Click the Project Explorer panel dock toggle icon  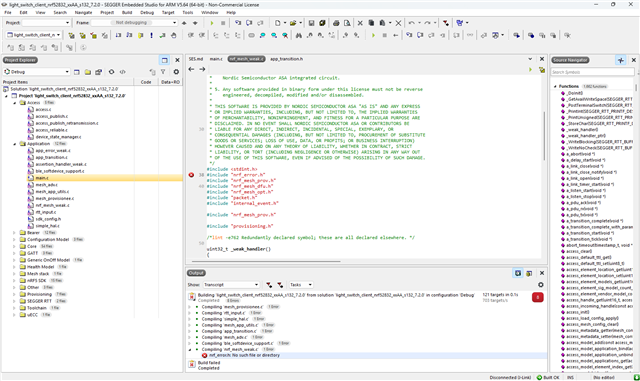pos(164,60)
